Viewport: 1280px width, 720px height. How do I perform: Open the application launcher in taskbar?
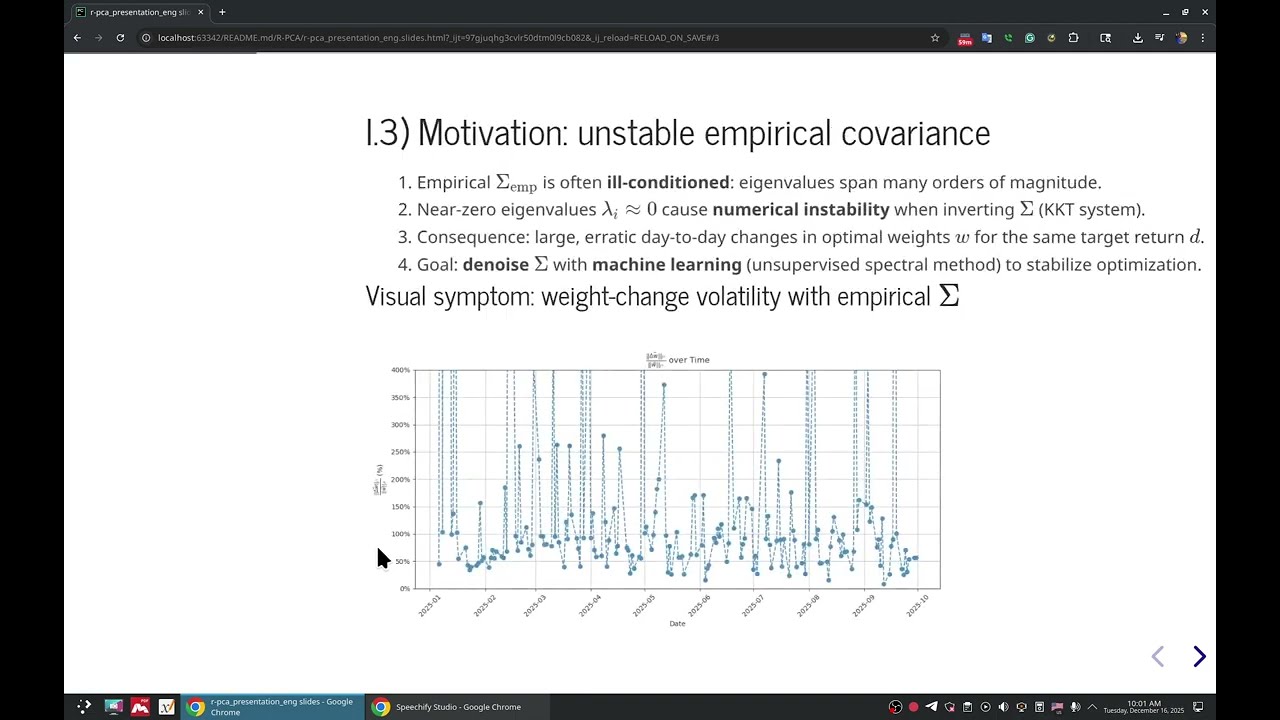pos(84,707)
